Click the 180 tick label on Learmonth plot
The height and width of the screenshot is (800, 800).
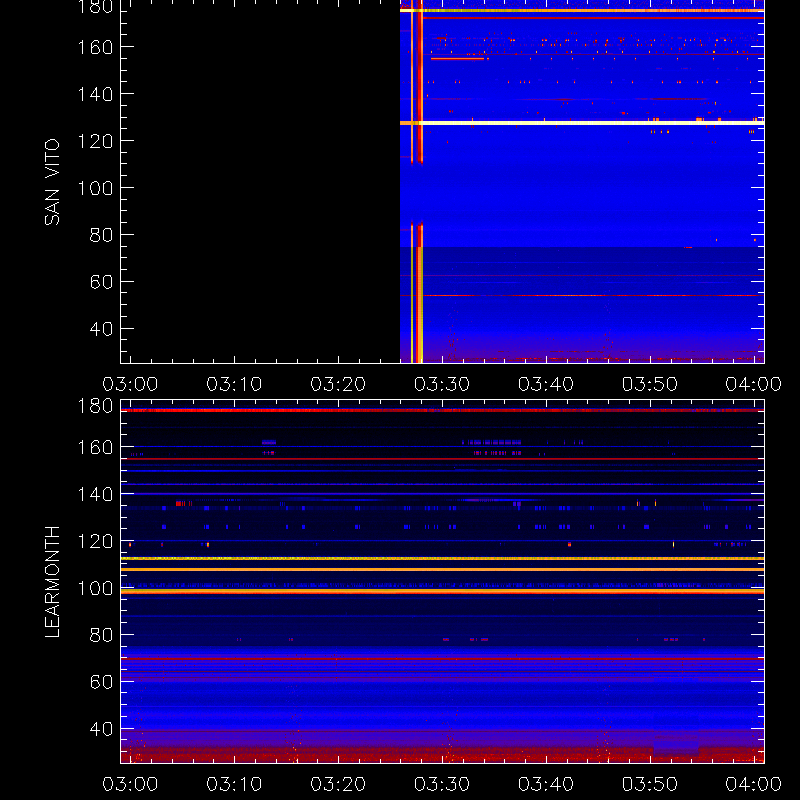pos(95,406)
